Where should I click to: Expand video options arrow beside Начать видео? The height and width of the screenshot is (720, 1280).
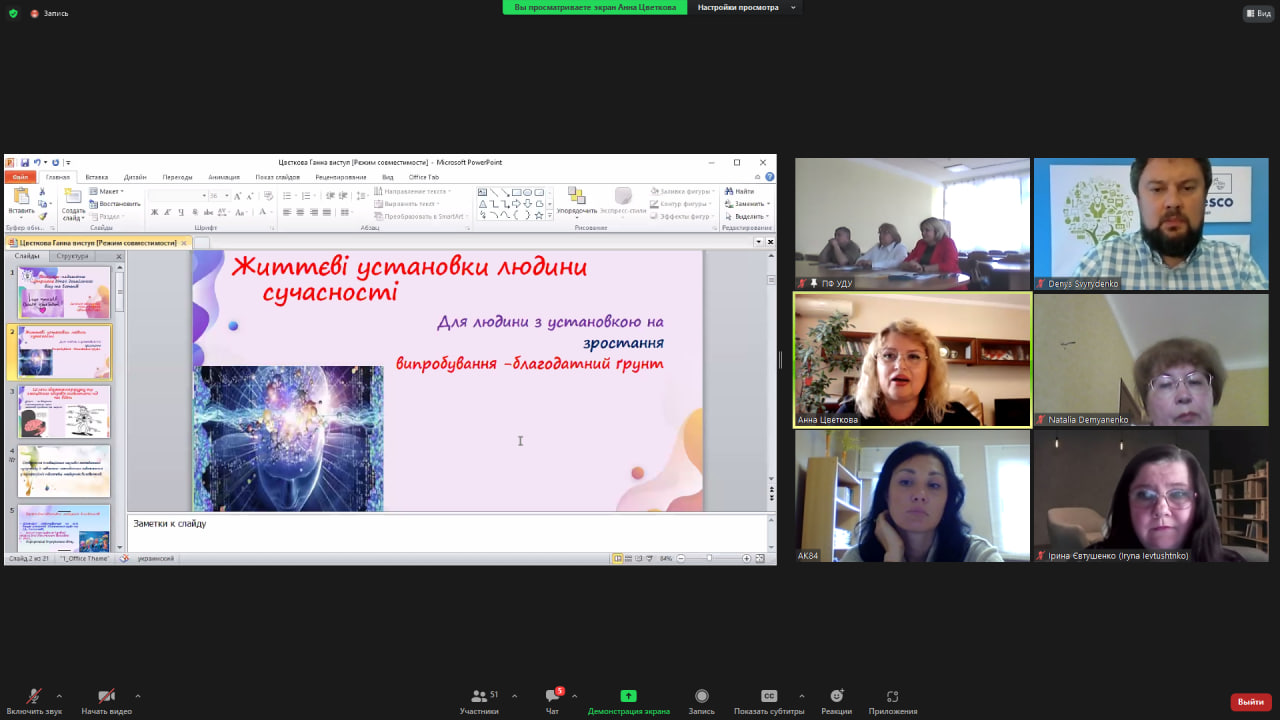click(137, 695)
